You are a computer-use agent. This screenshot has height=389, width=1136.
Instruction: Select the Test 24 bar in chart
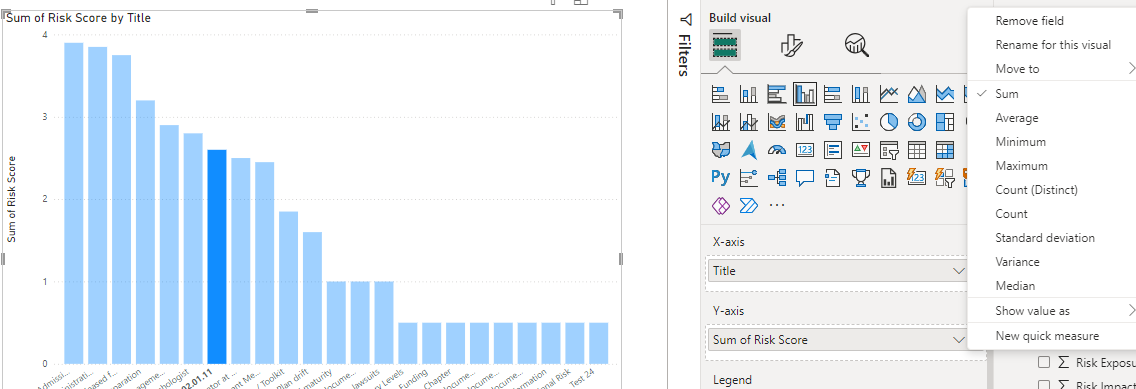(x=598, y=343)
